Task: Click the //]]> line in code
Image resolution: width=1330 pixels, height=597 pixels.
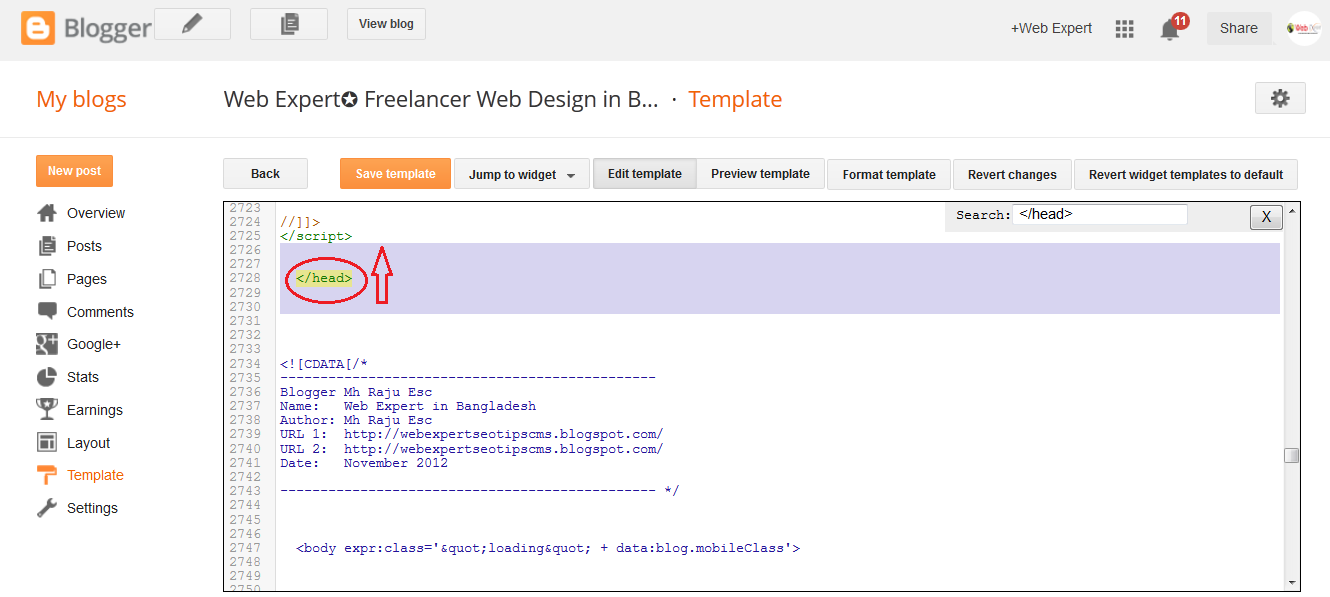Action: pos(300,222)
